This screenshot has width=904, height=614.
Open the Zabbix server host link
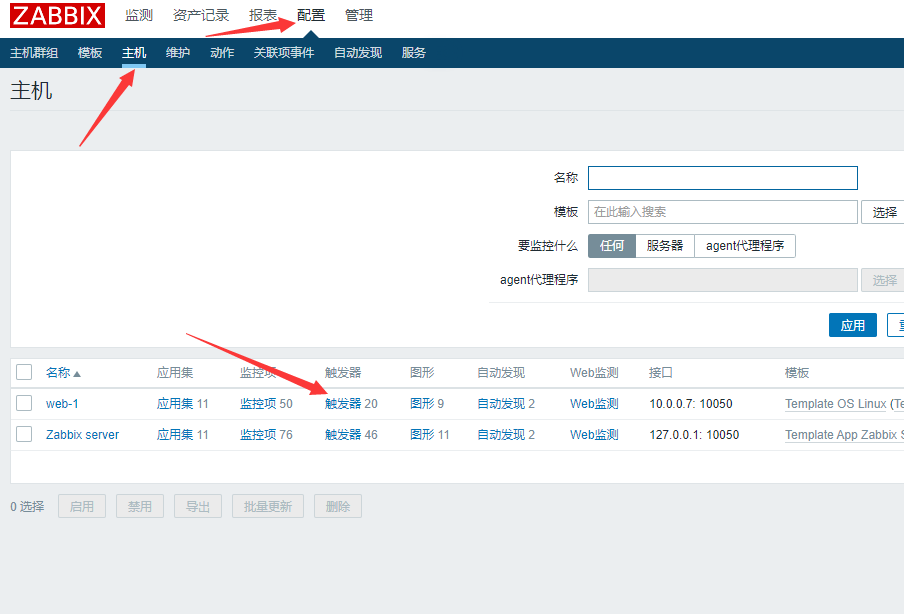tap(82, 435)
